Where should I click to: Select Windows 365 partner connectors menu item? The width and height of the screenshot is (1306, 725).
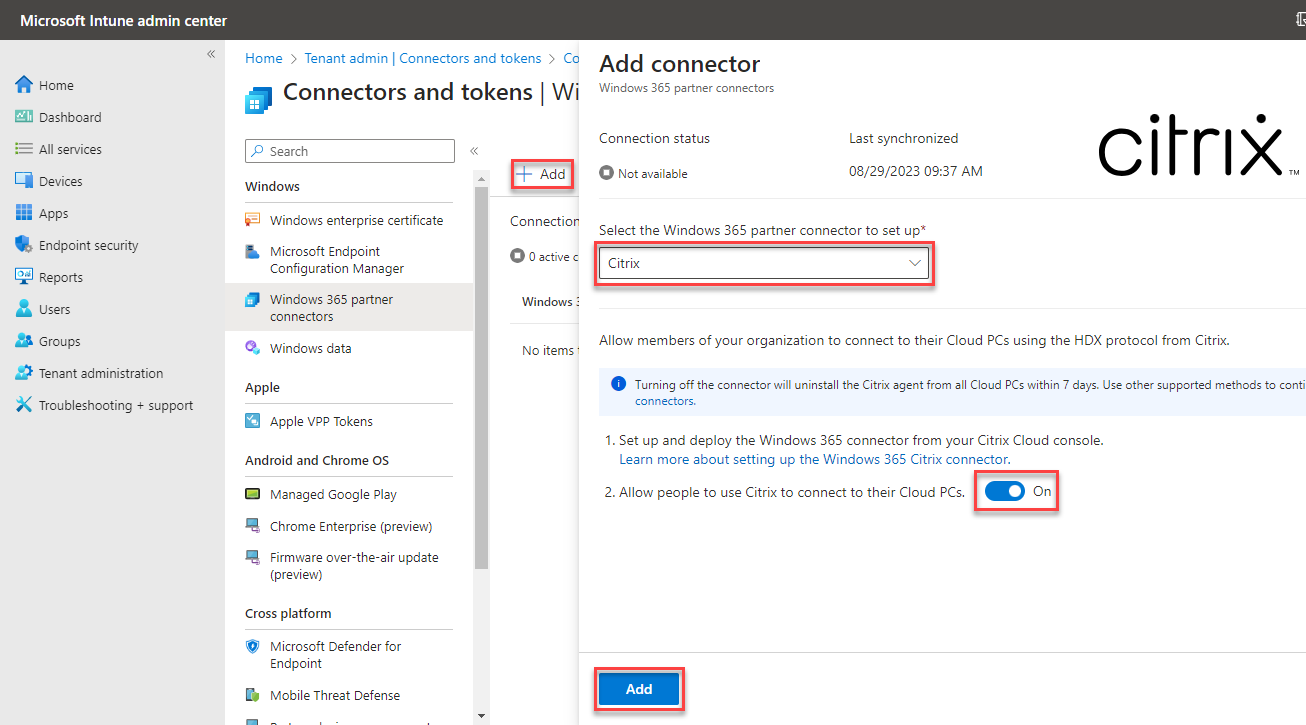click(x=331, y=308)
